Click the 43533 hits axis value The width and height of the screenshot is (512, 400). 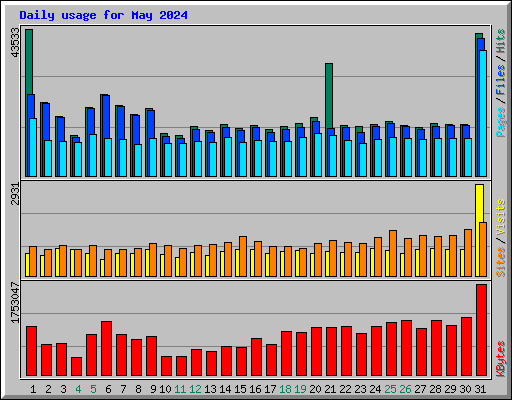click(15, 42)
